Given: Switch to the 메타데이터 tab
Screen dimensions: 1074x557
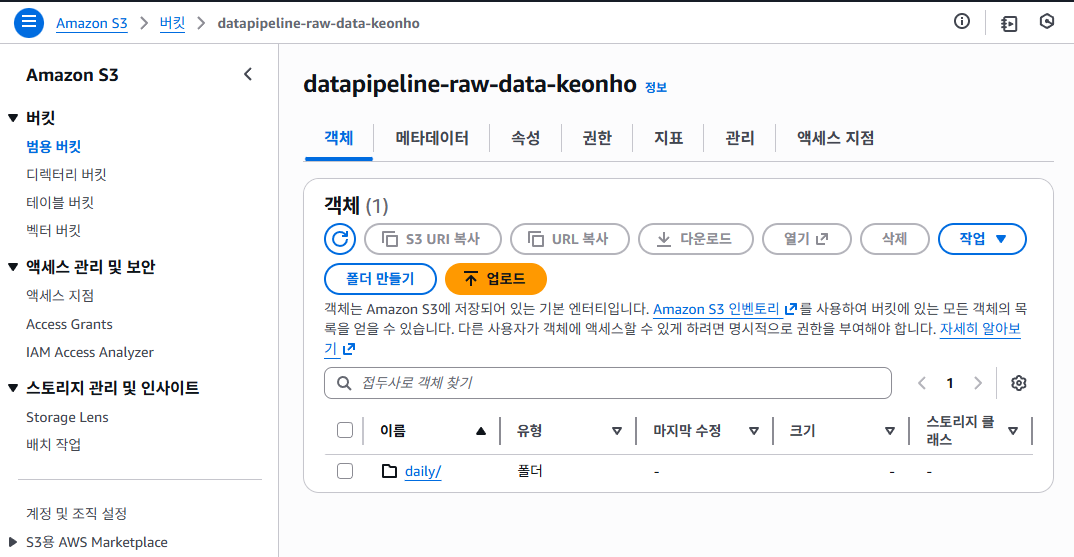Looking at the screenshot, I should click(432, 138).
